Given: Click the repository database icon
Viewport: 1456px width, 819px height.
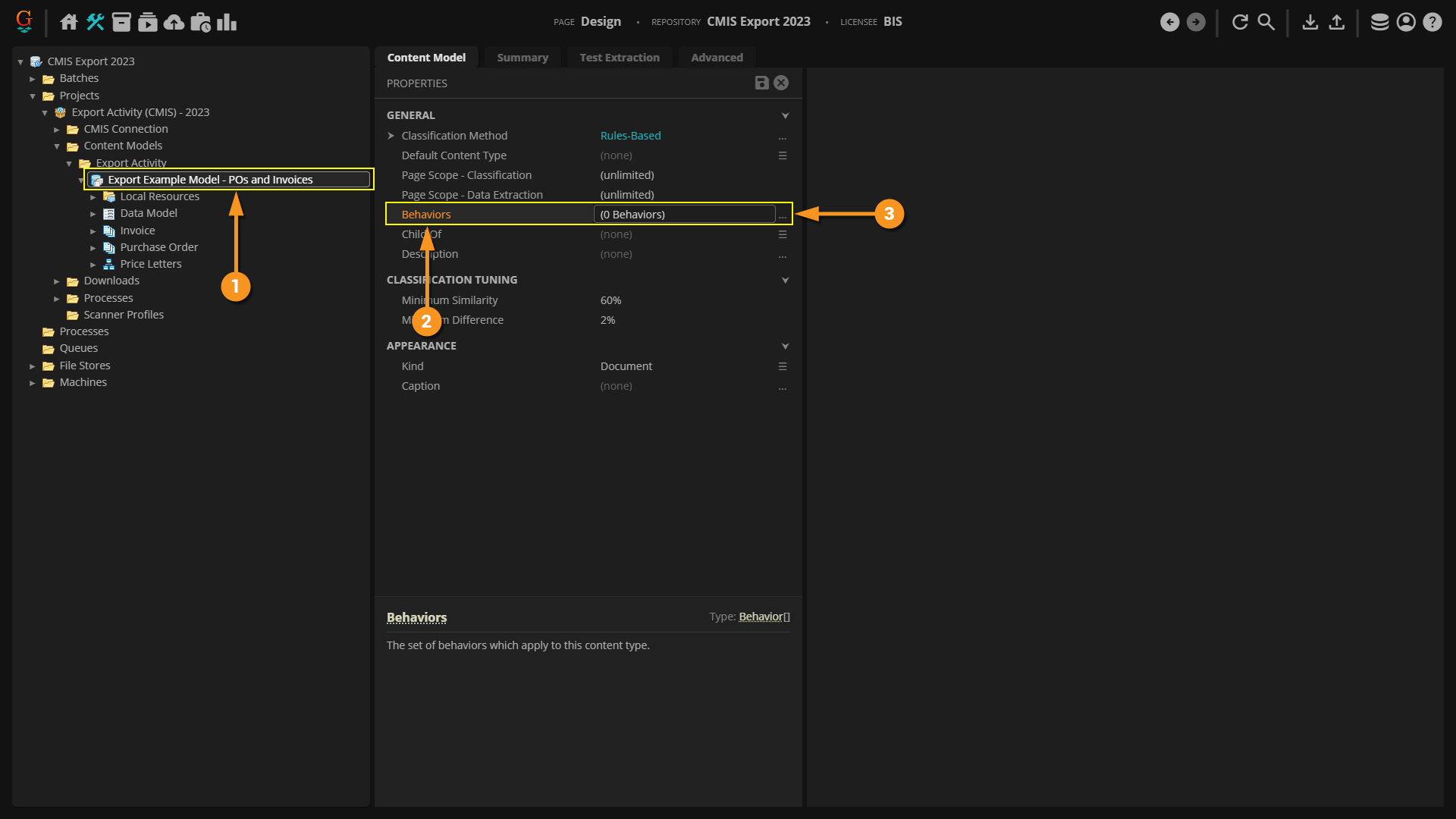Looking at the screenshot, I should [1379, 22].
